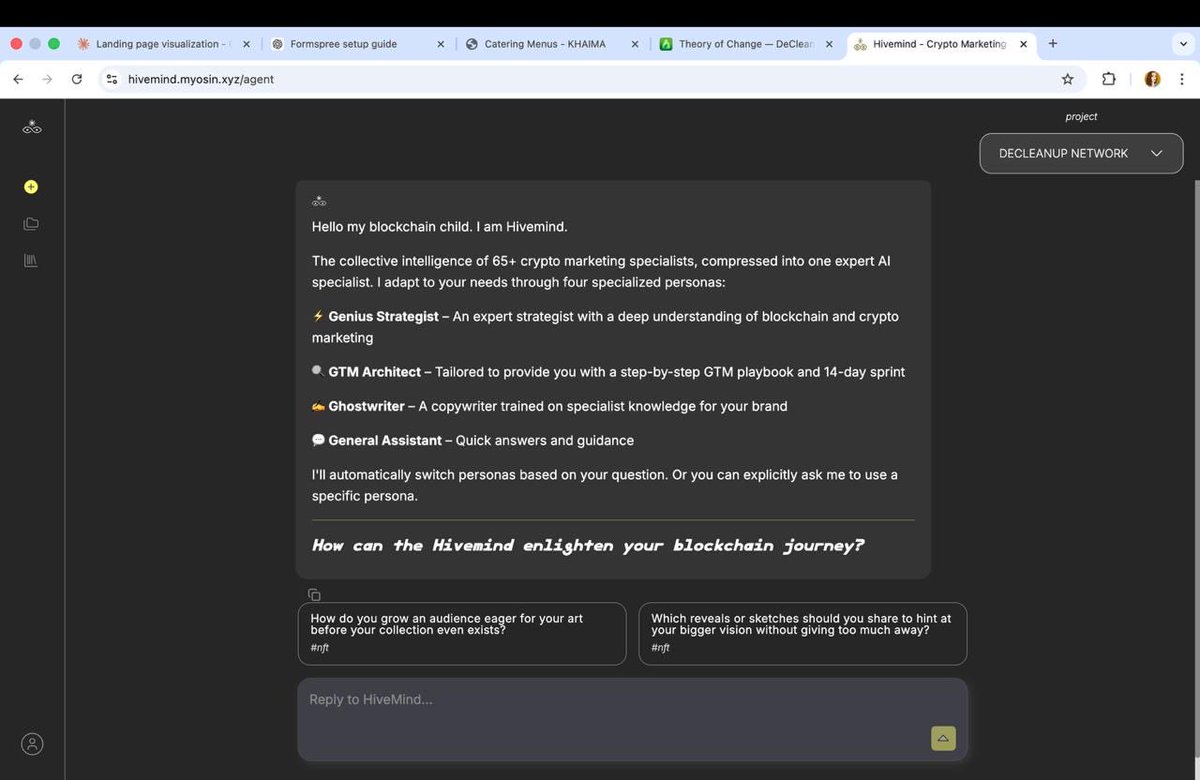
Task: Open the DECLEANUP NETWORK project dropdown
Action: (1081, 153)
